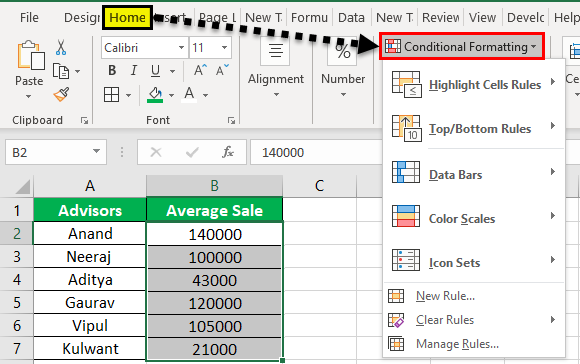580x364 pixels.
Task: Open Highlight Cells Rules submenu
Action: coord(474,85)
